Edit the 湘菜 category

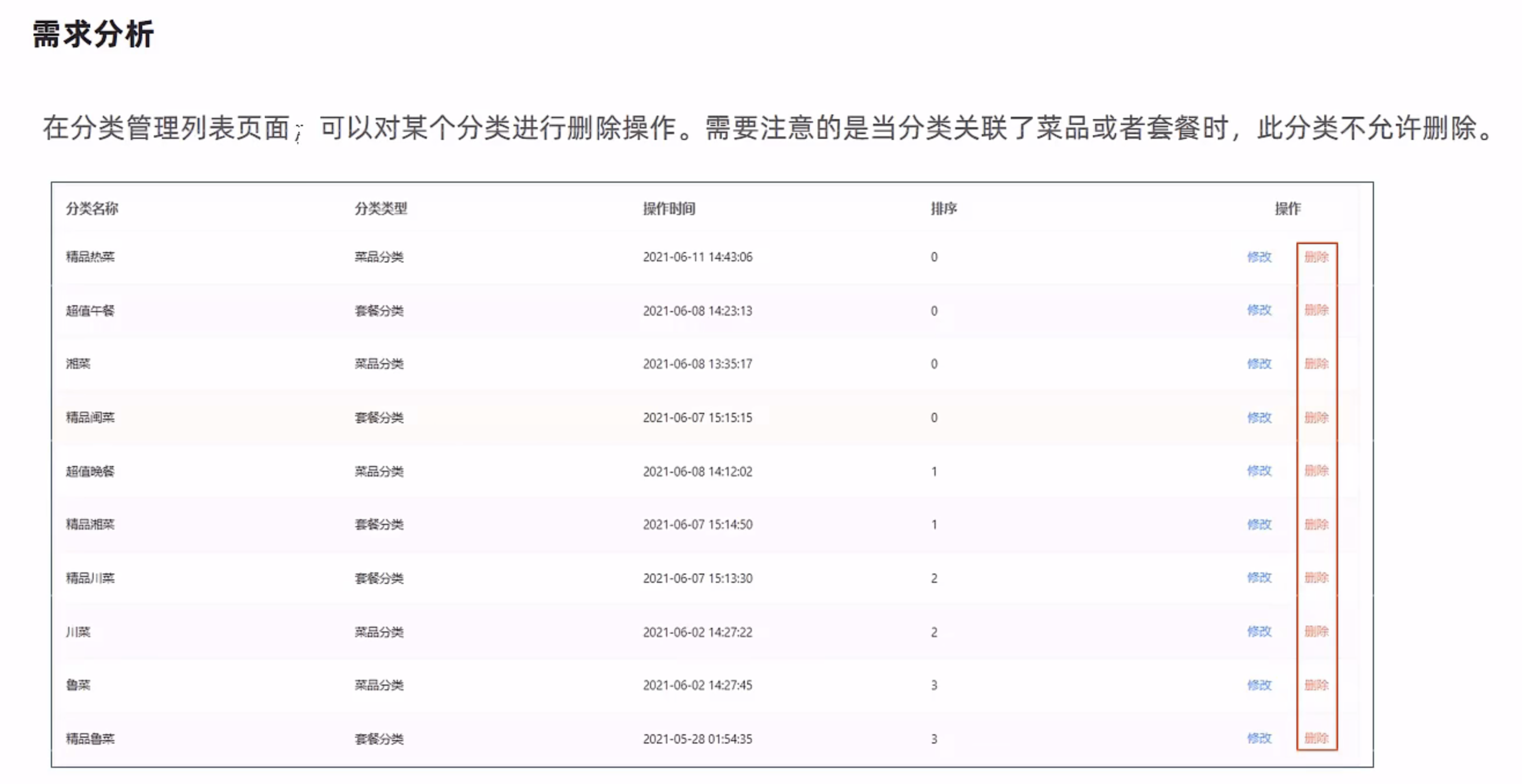(1258, 364)
